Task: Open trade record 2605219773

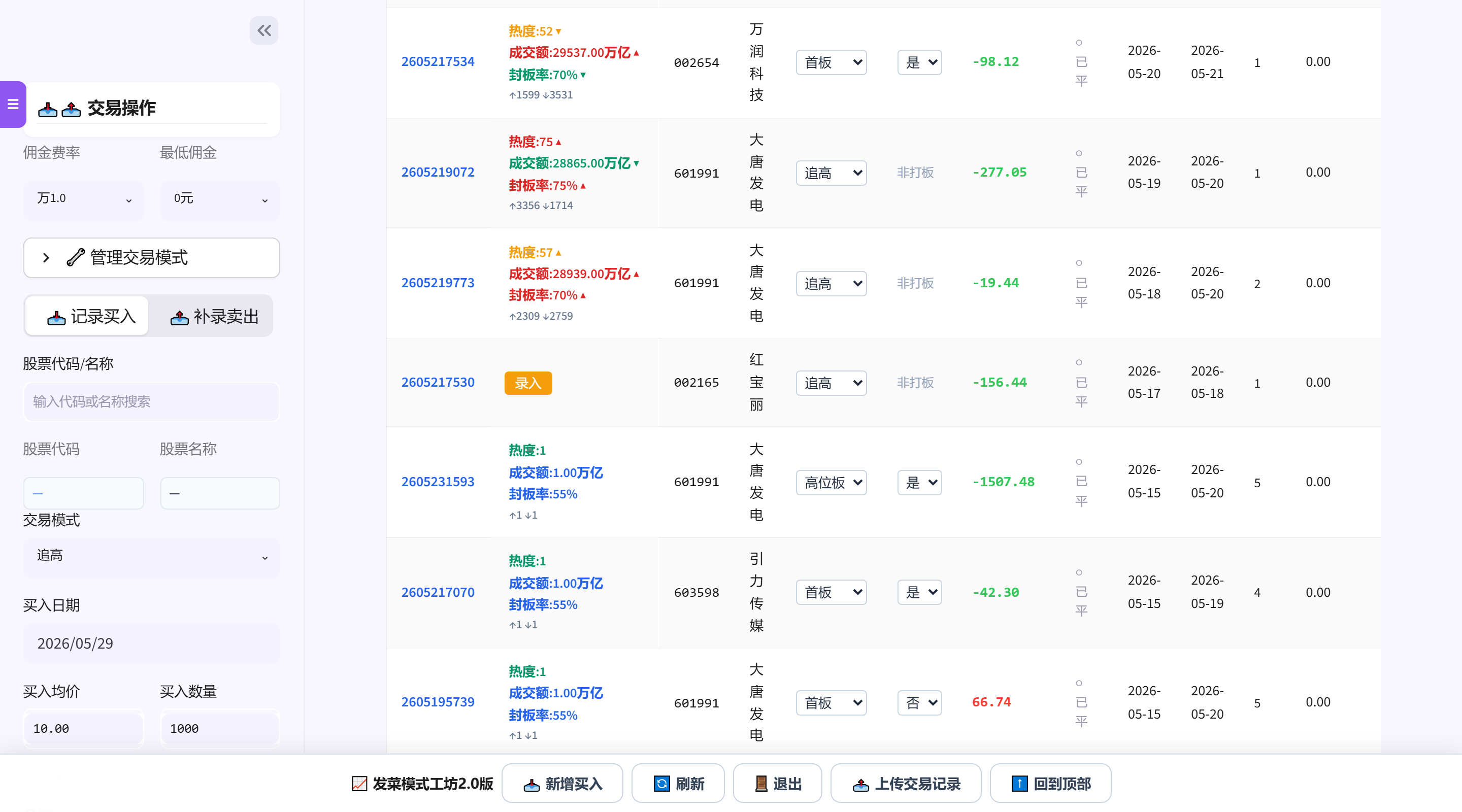Action: [438, 283]
